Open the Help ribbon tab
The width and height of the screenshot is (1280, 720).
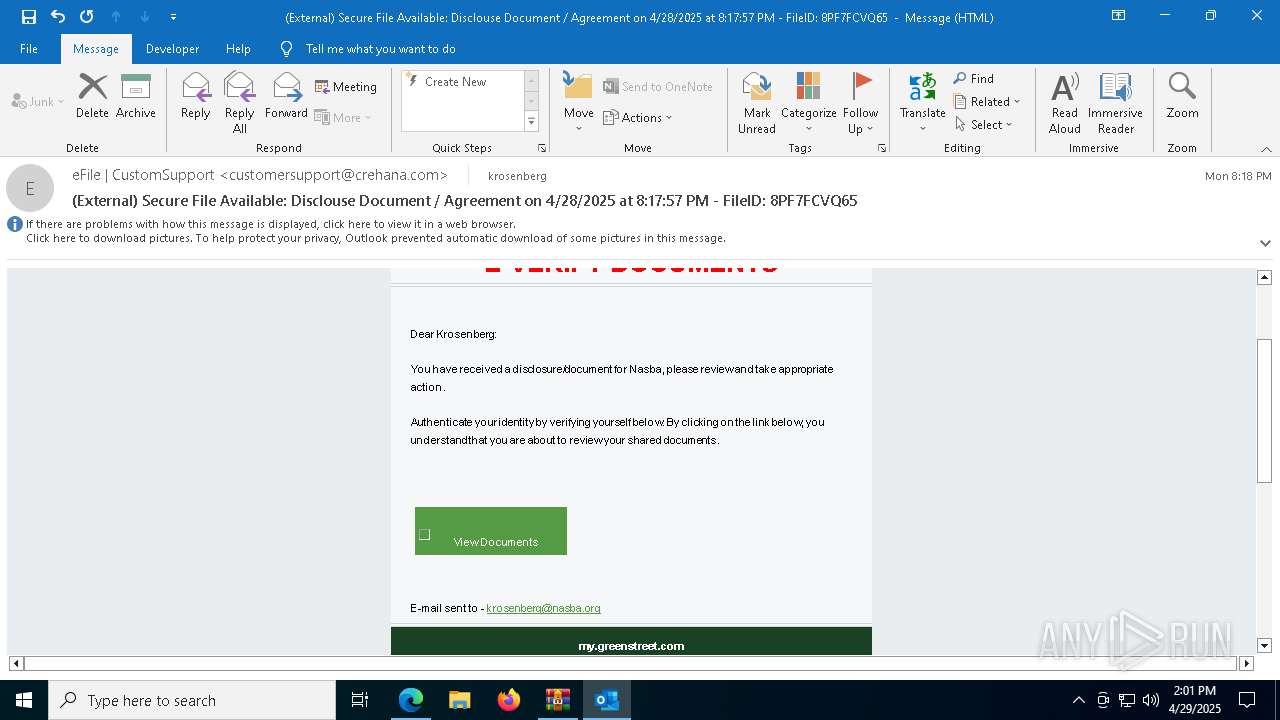click(238, 49)
